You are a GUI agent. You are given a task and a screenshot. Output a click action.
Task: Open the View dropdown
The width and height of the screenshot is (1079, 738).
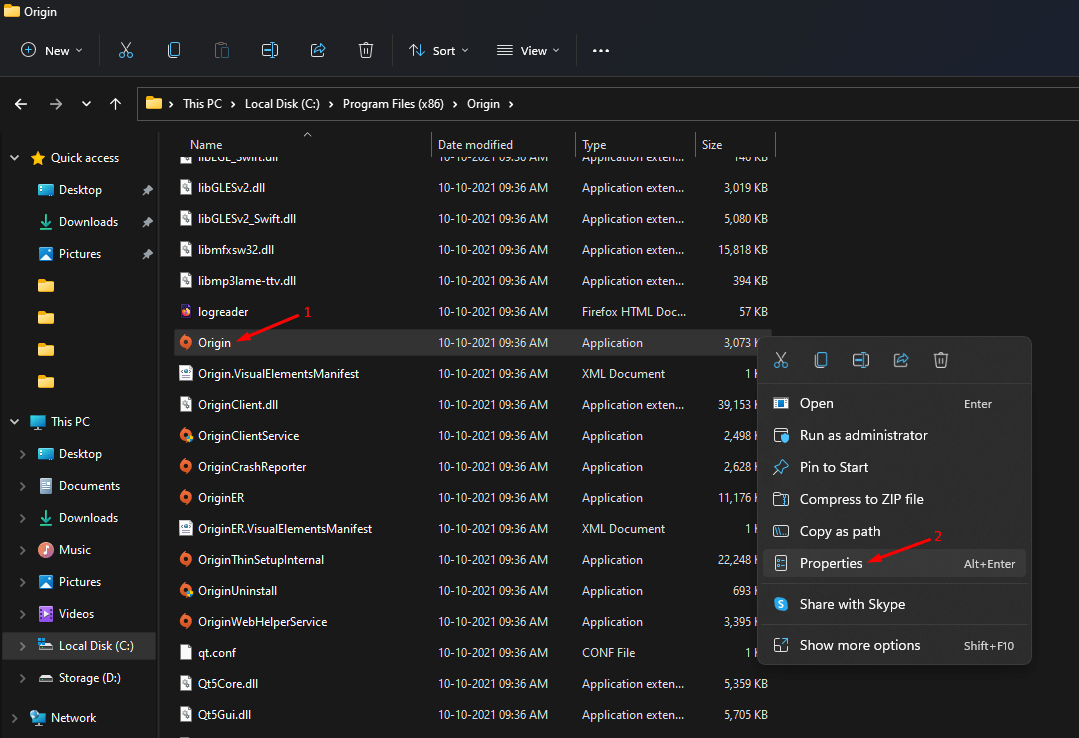point(528,50)
